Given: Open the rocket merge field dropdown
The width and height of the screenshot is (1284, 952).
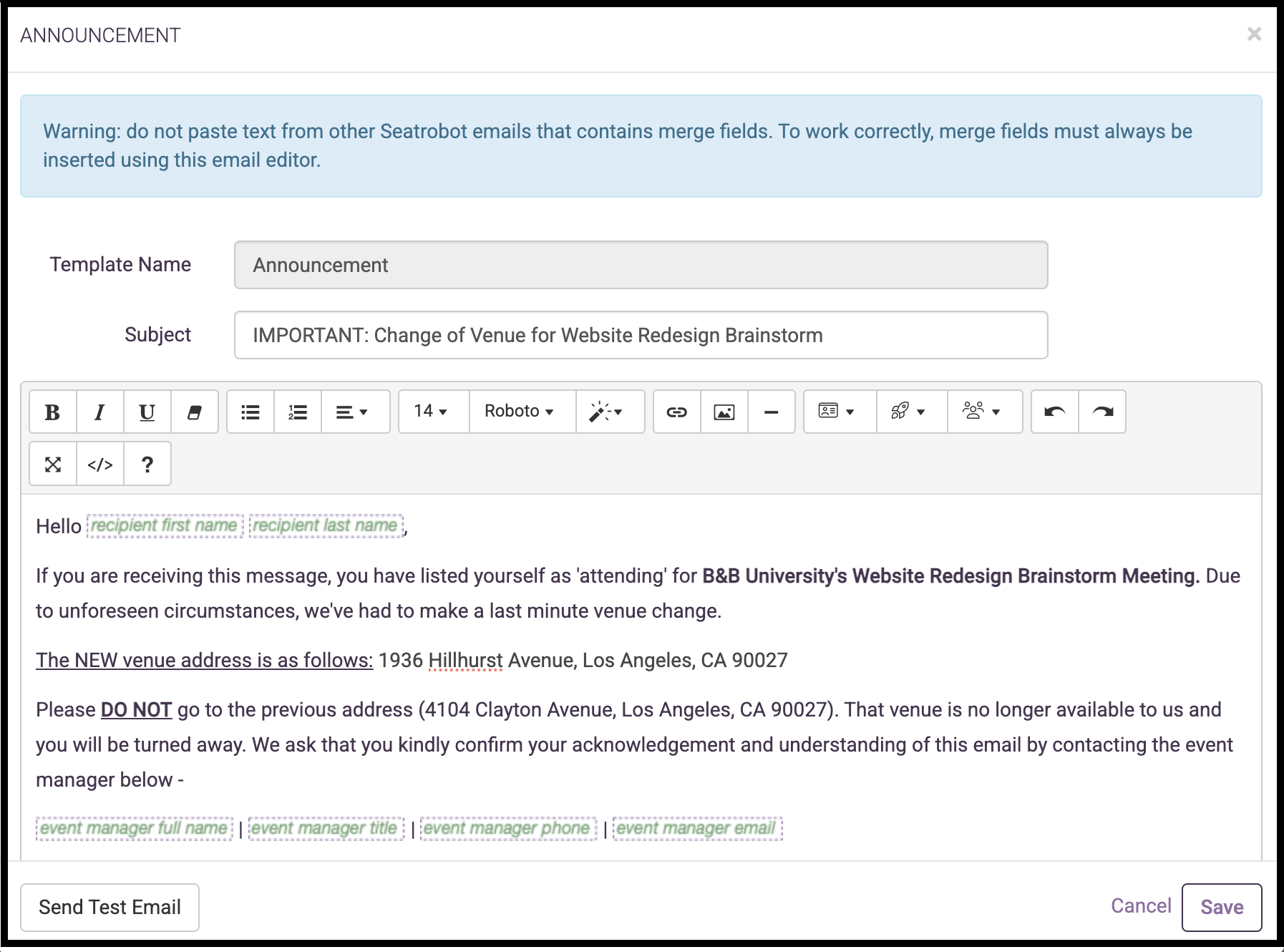Looking at the screenshot, I should pos(912,412).
